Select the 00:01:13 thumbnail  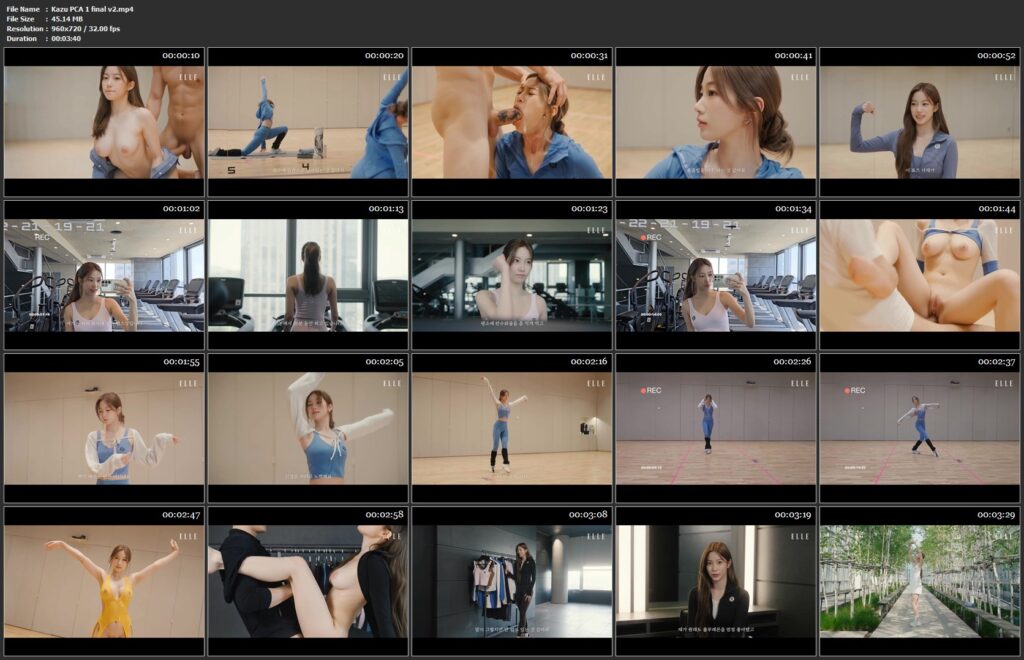[308, 275]
